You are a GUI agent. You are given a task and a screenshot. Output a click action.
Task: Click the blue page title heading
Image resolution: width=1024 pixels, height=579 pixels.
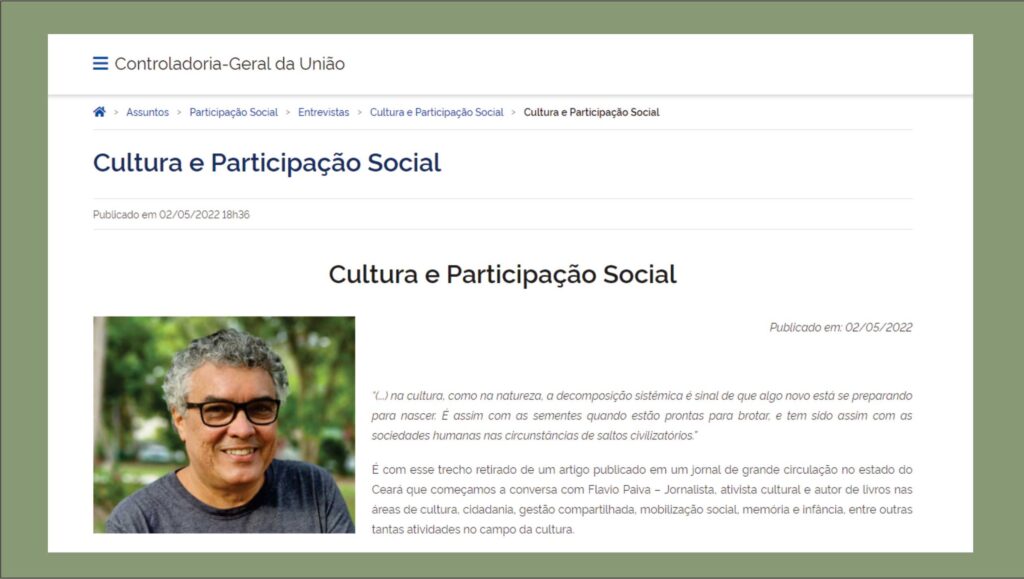pyautogui.click(x=267, y=163)
